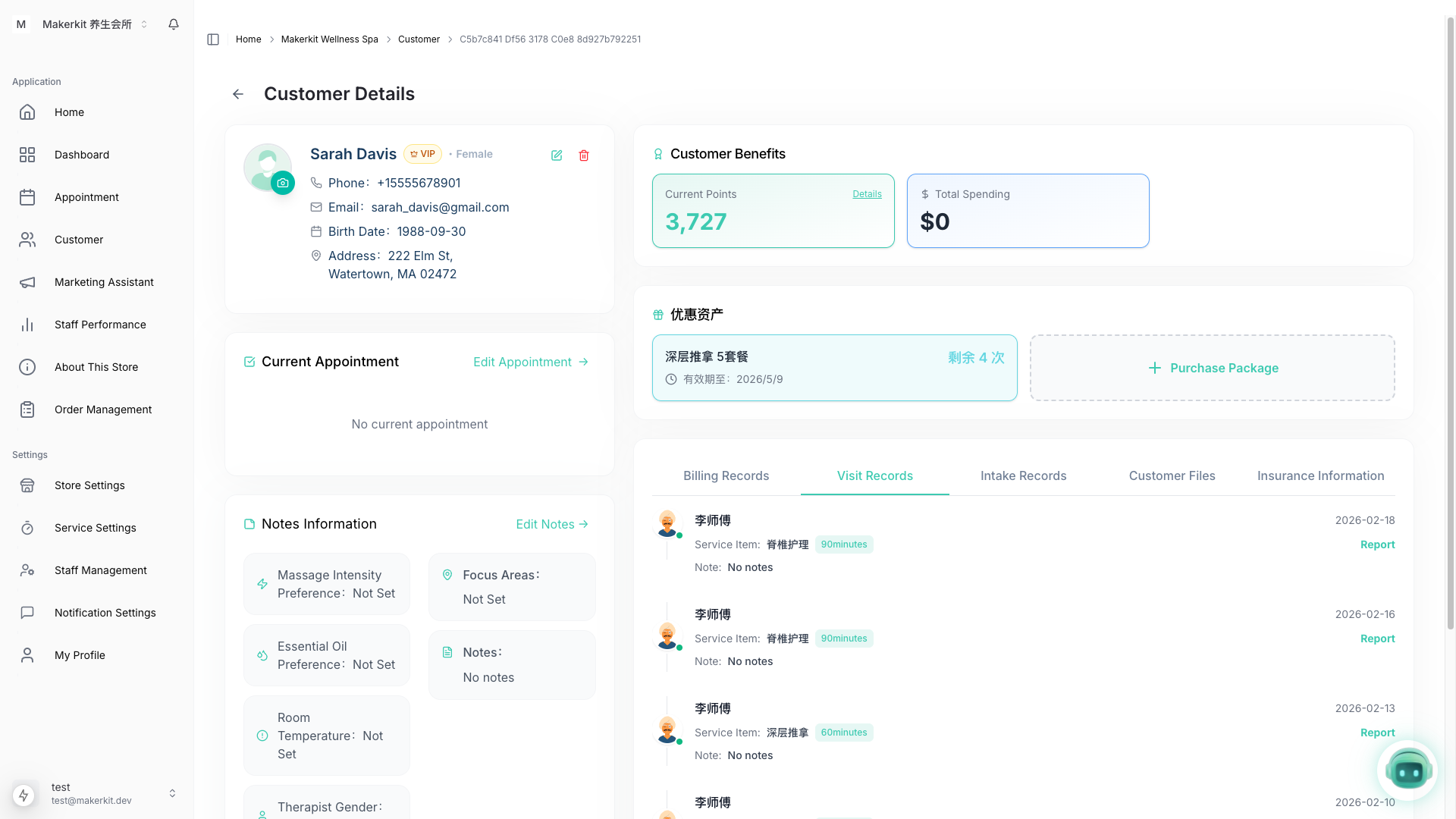The width and height of the screenshot is (1456, 819).
Task: Open the chatbot assistant robot icon
Action: (1407, 770)
